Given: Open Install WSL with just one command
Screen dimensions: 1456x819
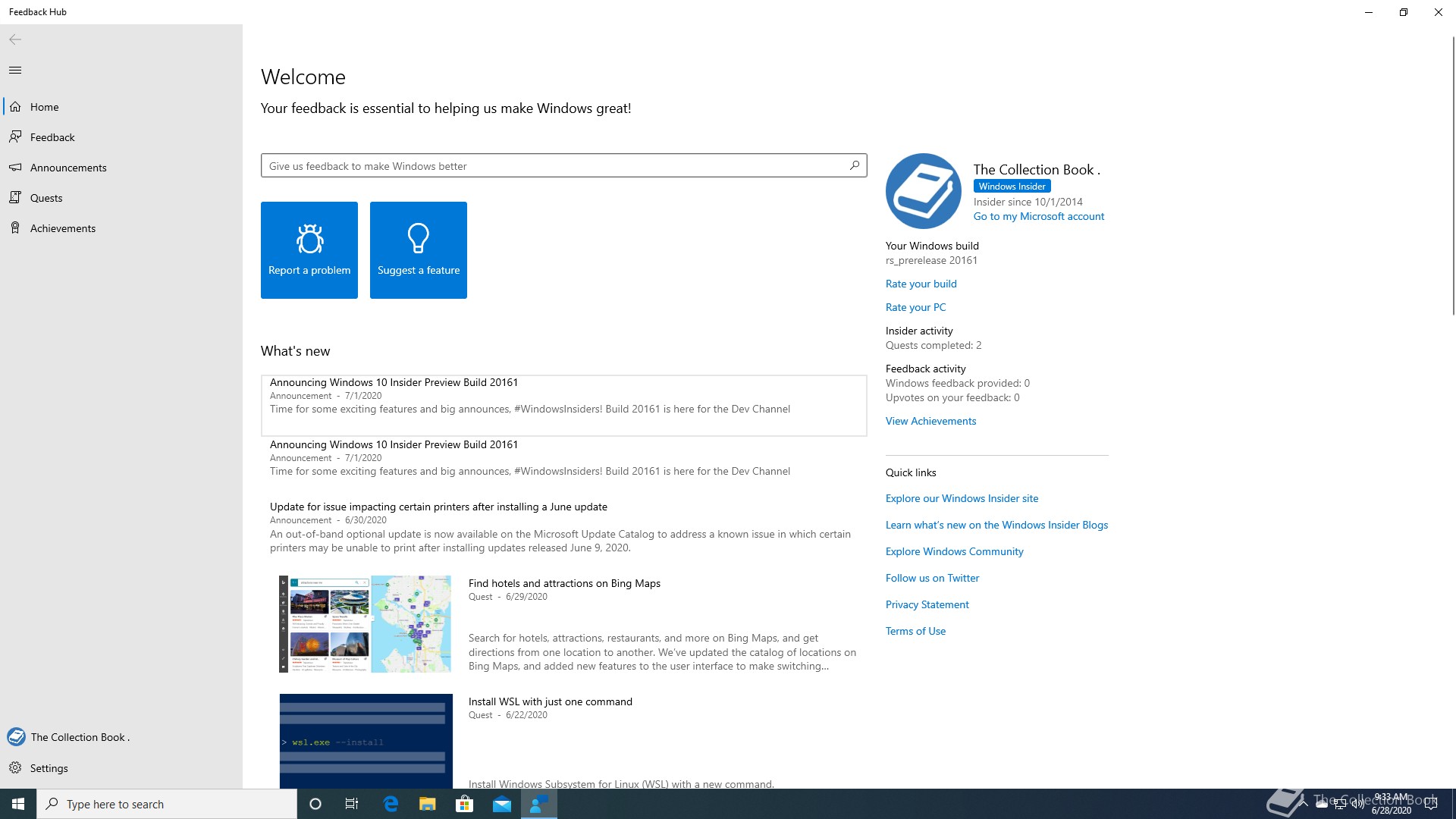Looking at the screenshot, I should coord(550,701).
